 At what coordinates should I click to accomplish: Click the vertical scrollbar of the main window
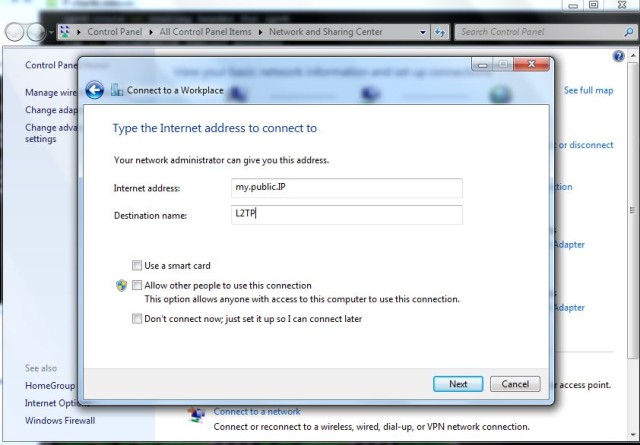click(633, 210)
